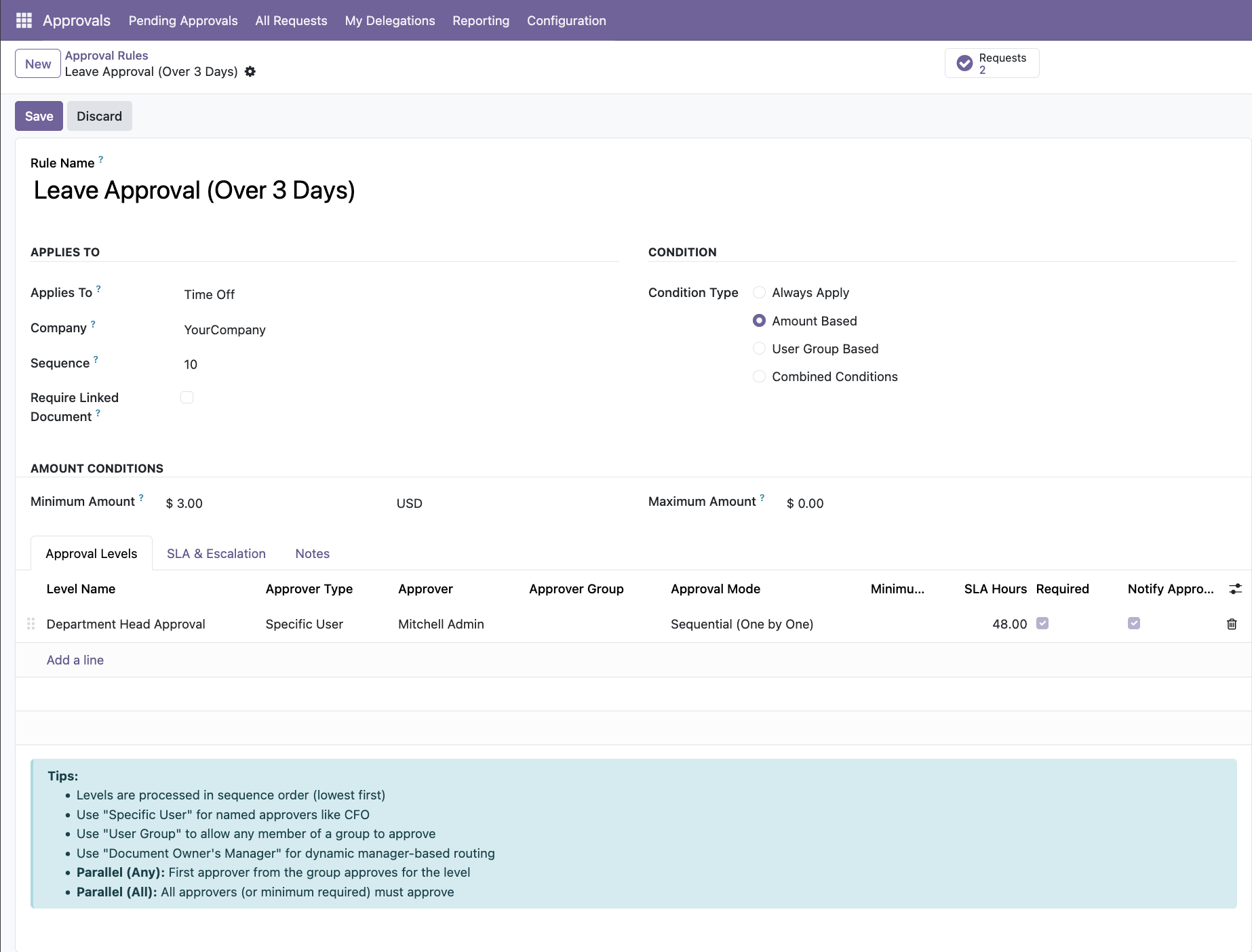Viewport: 1252px width, 952px height.
Task: Change the Approver from Mitchell Admin
Action: tap(441, 624)
